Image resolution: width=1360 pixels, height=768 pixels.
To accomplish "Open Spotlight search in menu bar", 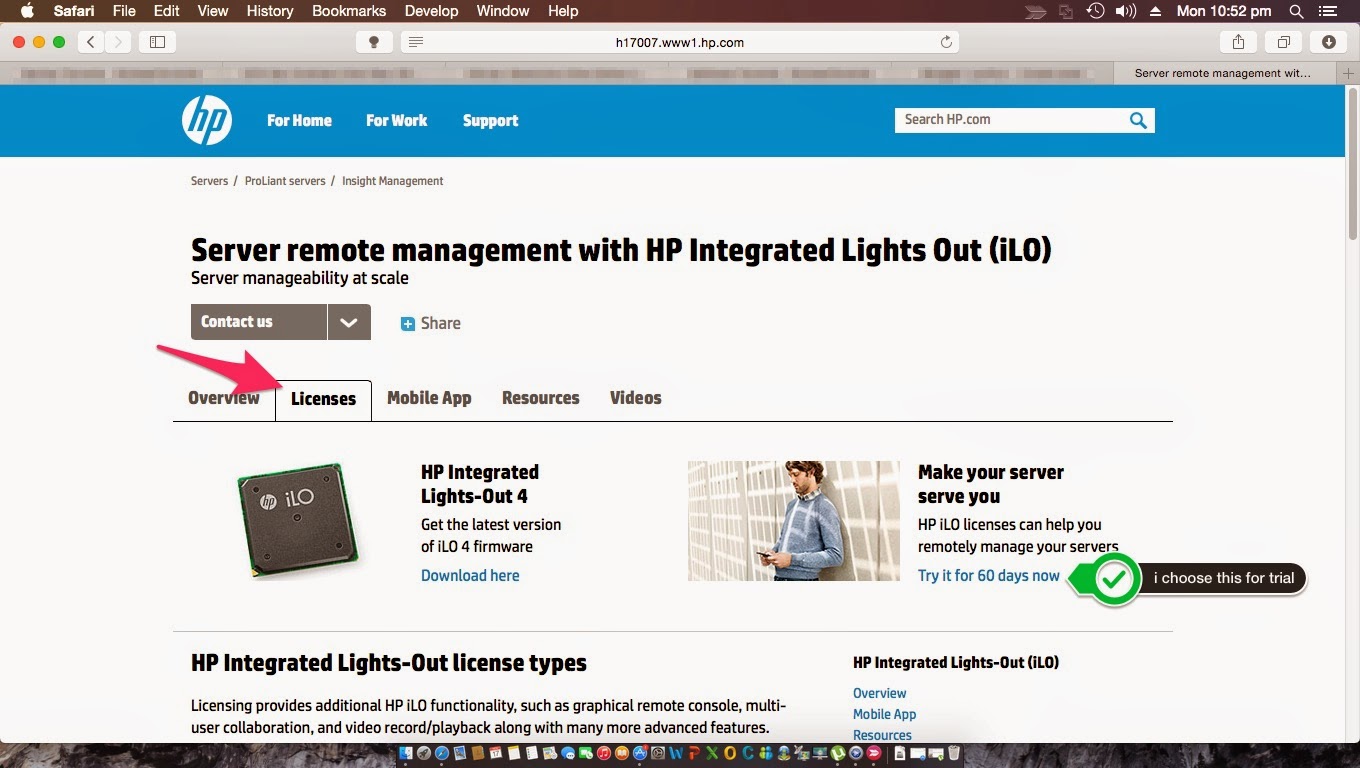I will [x=1296, y=11].
